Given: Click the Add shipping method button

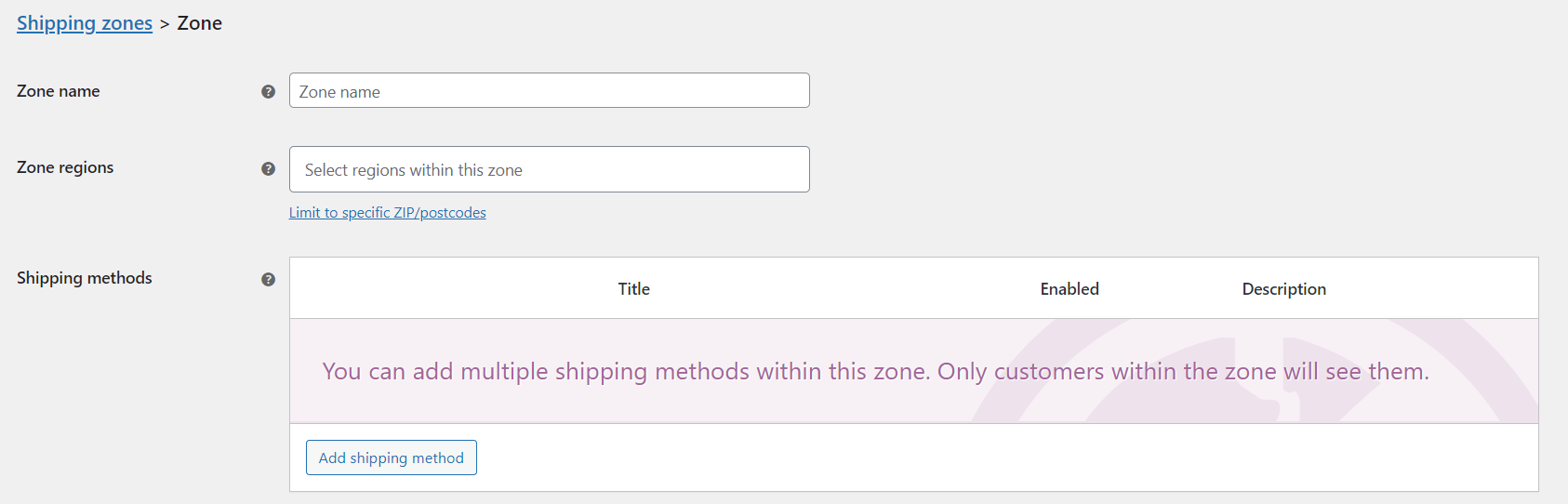Looking at the screenshot, I should pos(392,458).
